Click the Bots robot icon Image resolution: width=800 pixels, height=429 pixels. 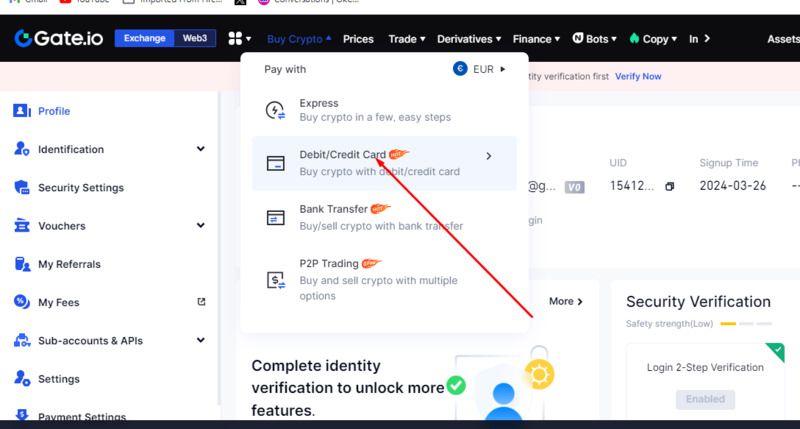tap(578, 38)
